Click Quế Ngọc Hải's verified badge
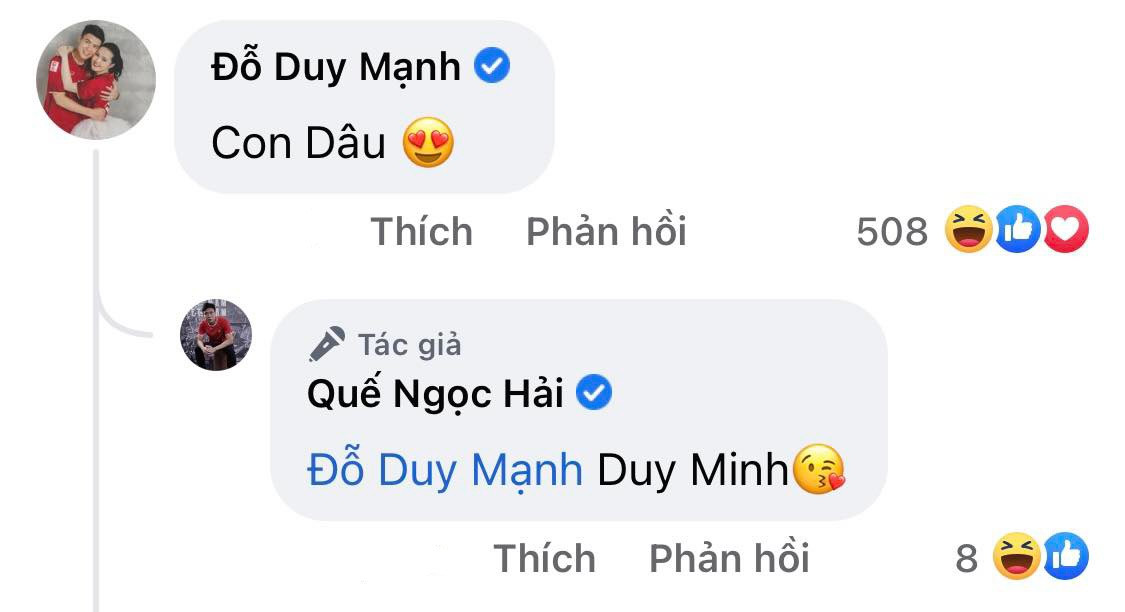This screenshot has width=1125, height=612. coord(594,392)
